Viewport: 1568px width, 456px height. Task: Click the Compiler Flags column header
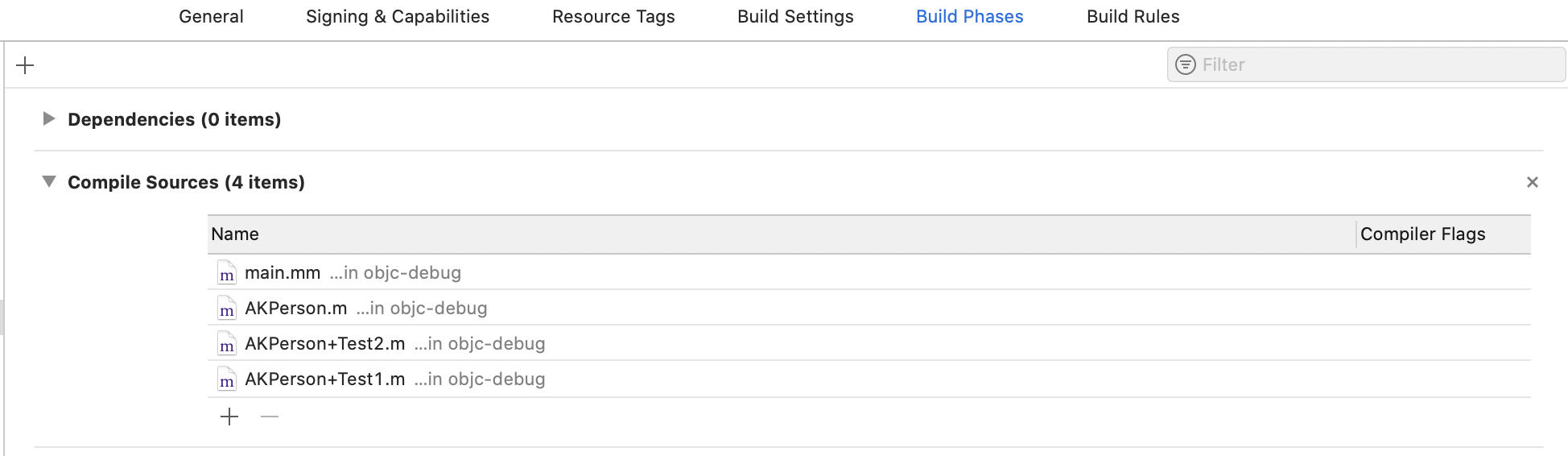coord(1422,234)
